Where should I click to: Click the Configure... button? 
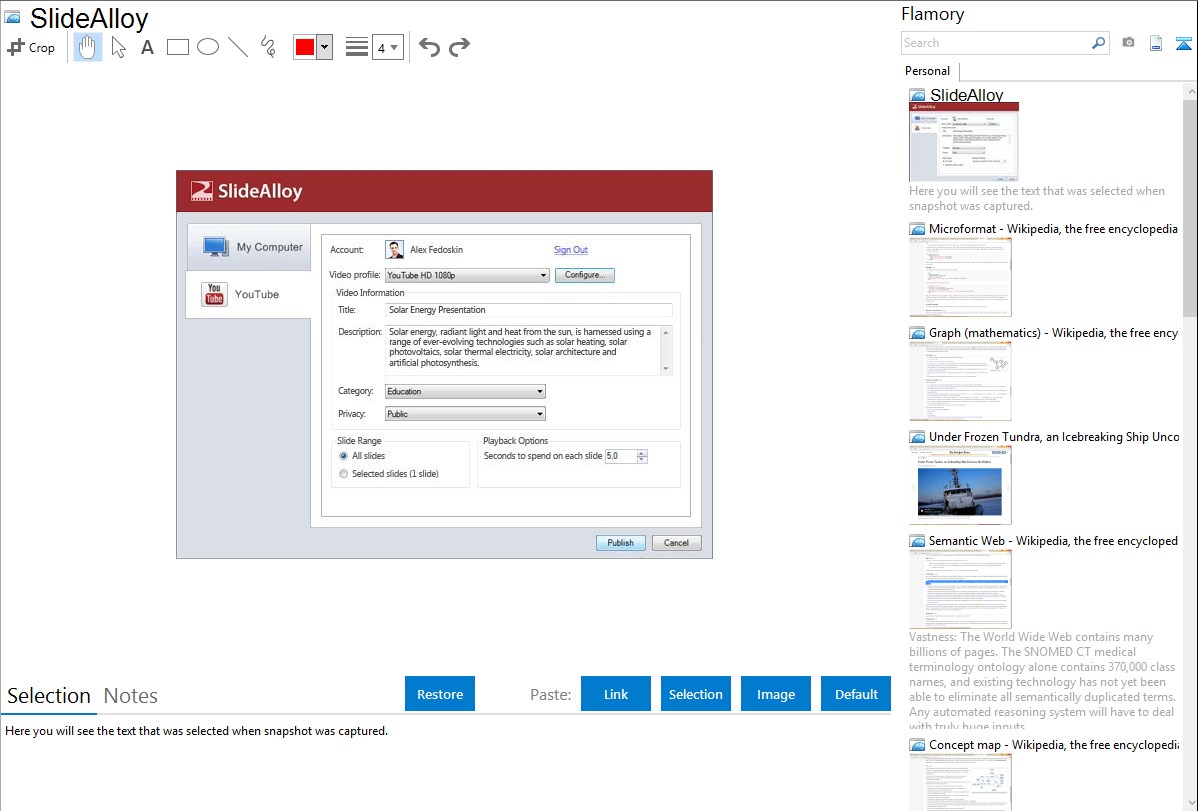pos(584,275)
